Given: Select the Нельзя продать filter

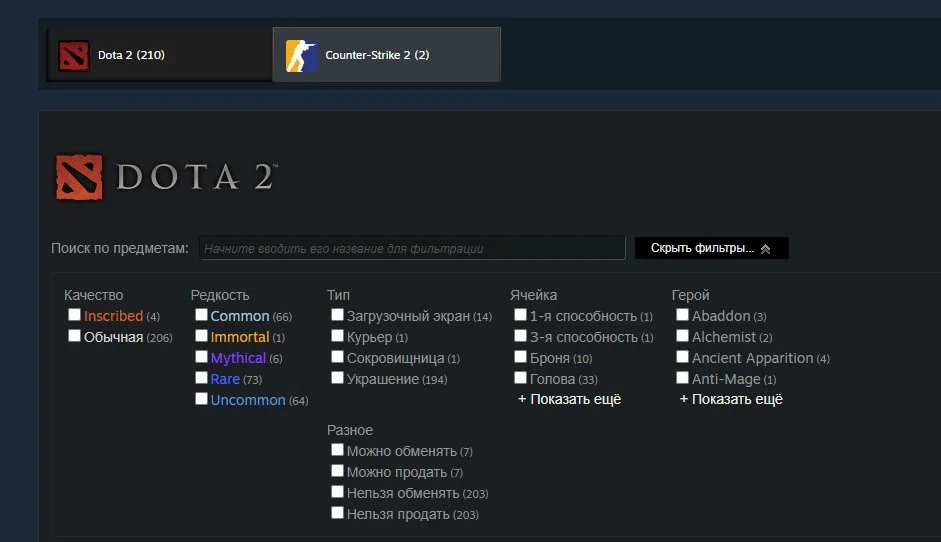Looking at the screenshot, I should coord(337,513).
